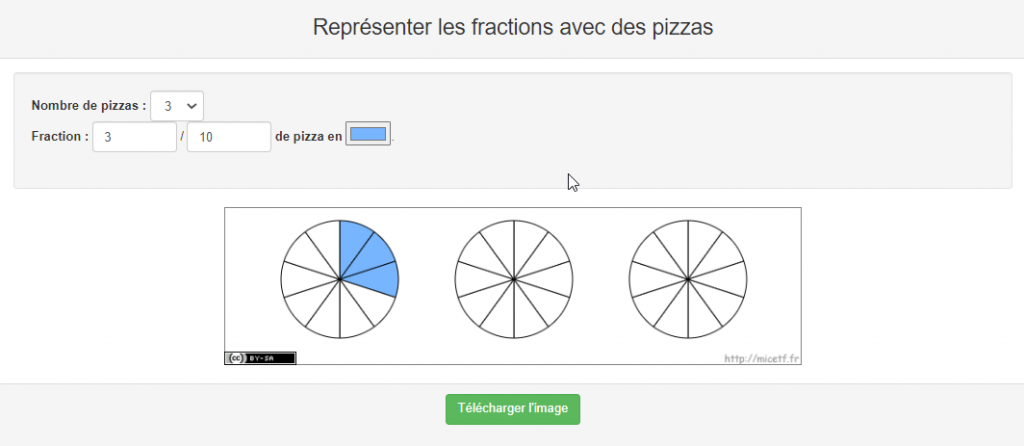Click the center of the third pizza
This screenshot has height=446, width=1024.
pos(688,278)
